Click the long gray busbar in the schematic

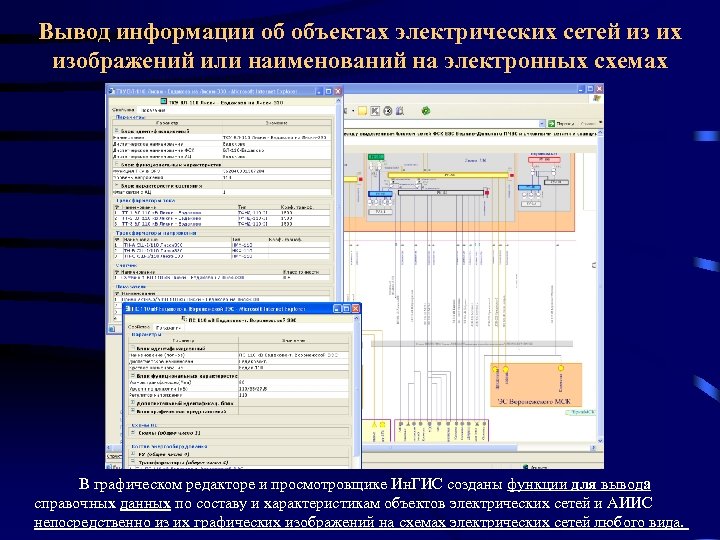[441, 193]
